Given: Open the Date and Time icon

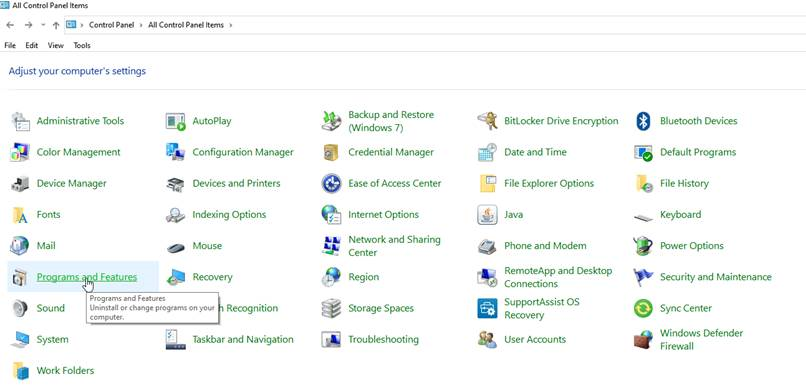Looking at the screenshot, I should (487, 153).
